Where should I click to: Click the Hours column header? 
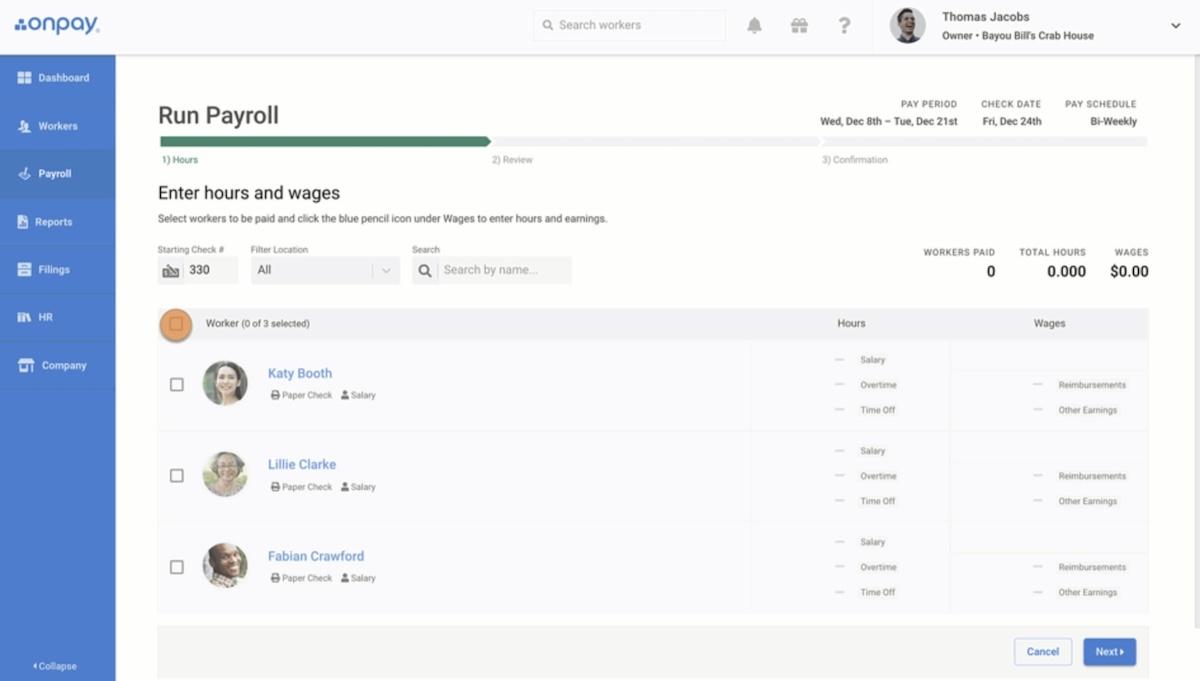point(851,323)
